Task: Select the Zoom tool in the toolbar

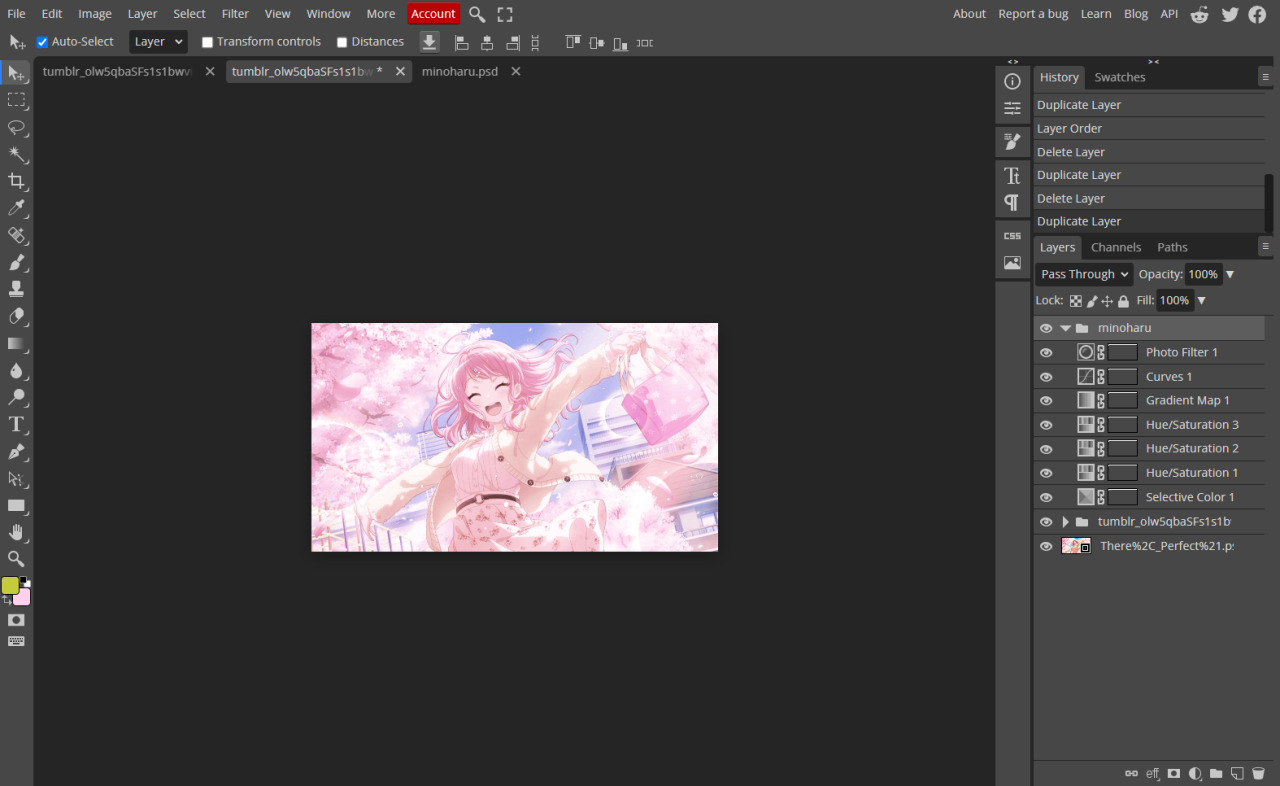Action: (17, 559)
